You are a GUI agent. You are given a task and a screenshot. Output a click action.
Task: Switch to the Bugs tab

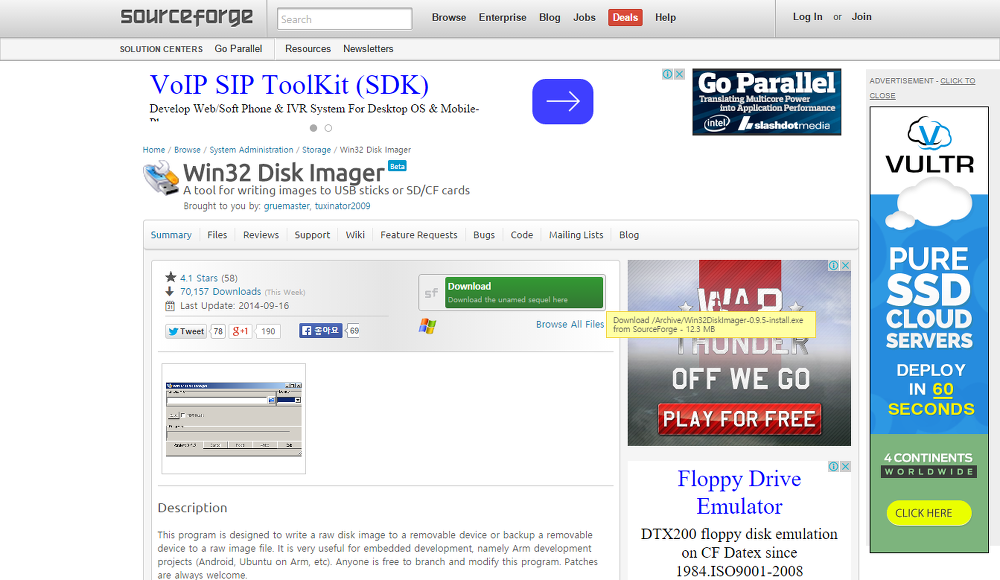pyautogui.click(x=484, y=235)
